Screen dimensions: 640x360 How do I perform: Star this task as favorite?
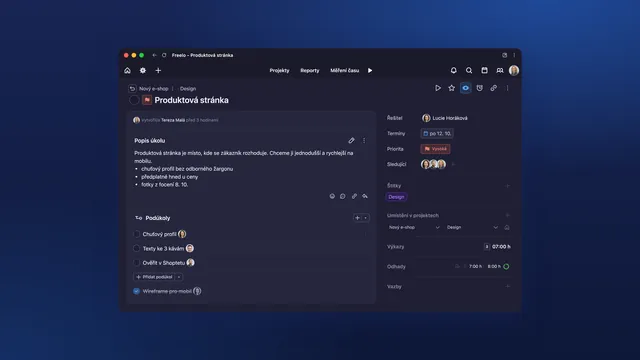[x=451, y=88]
